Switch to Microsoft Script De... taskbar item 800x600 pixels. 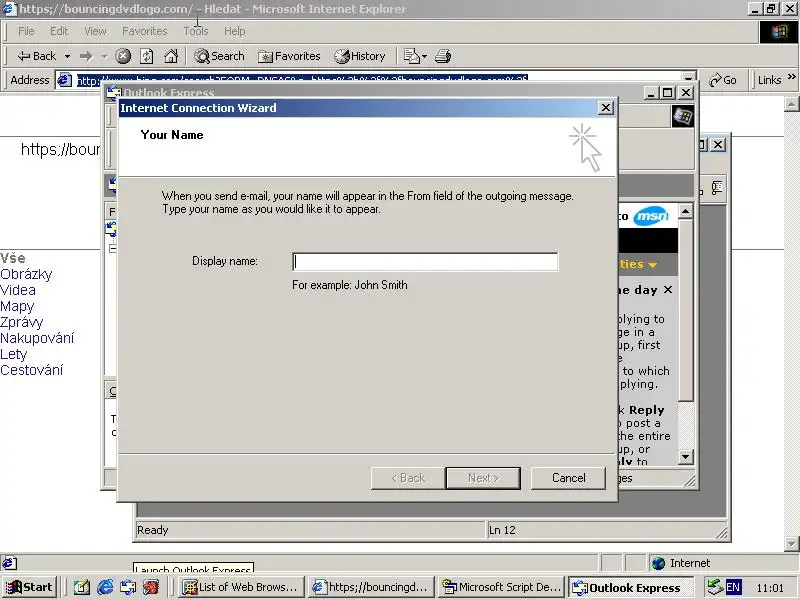(502, 587)
